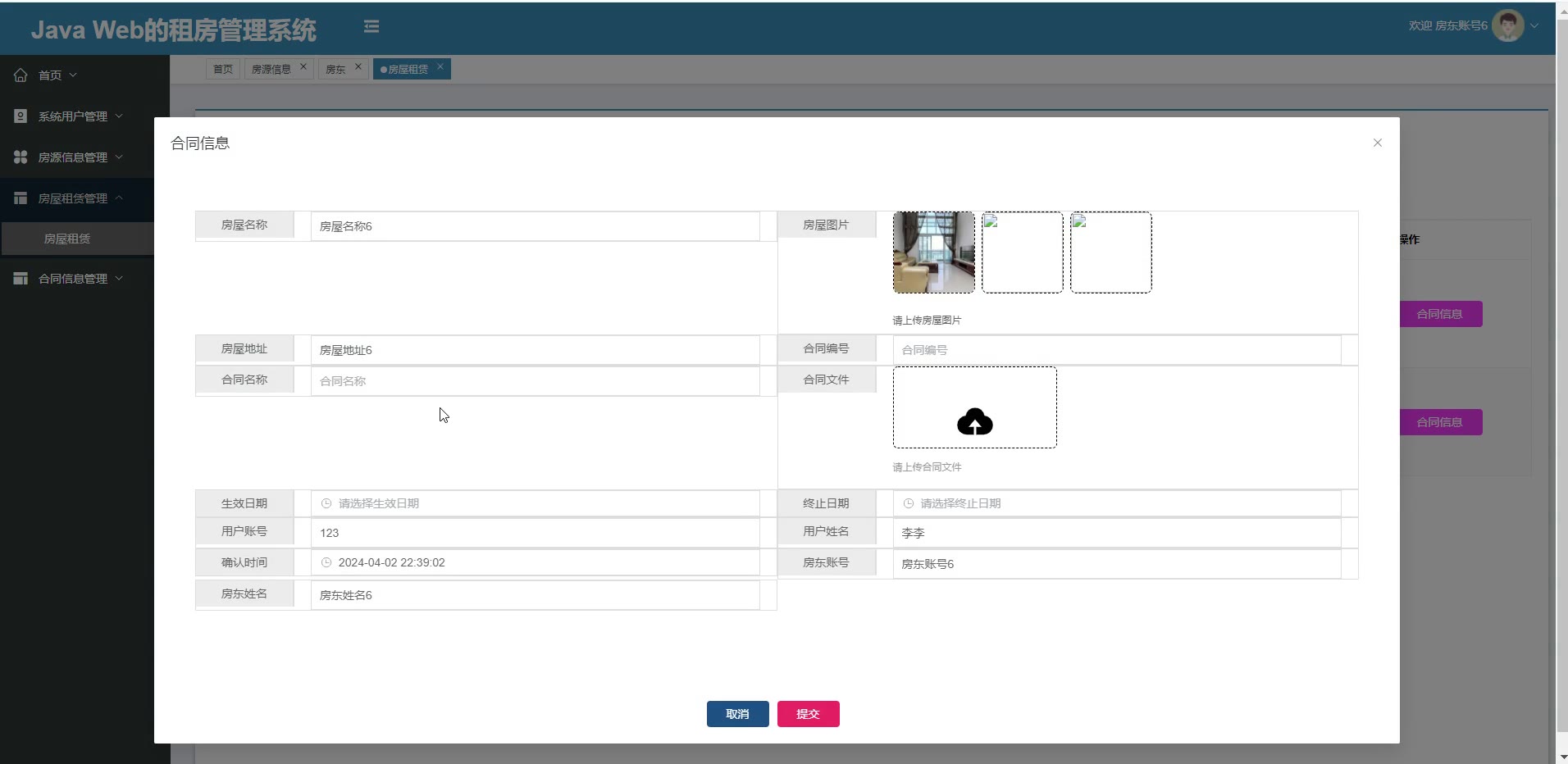
Task: Open the 生效日期 date picker
Action: 535,503
